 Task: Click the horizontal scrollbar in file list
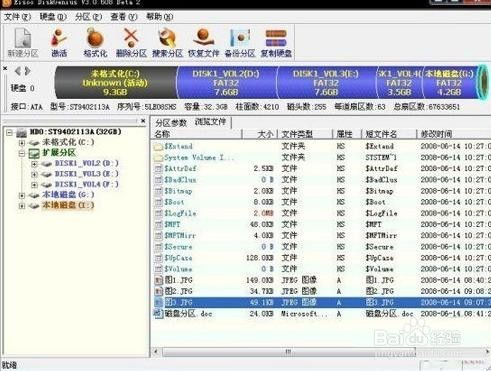click(289, 351)
